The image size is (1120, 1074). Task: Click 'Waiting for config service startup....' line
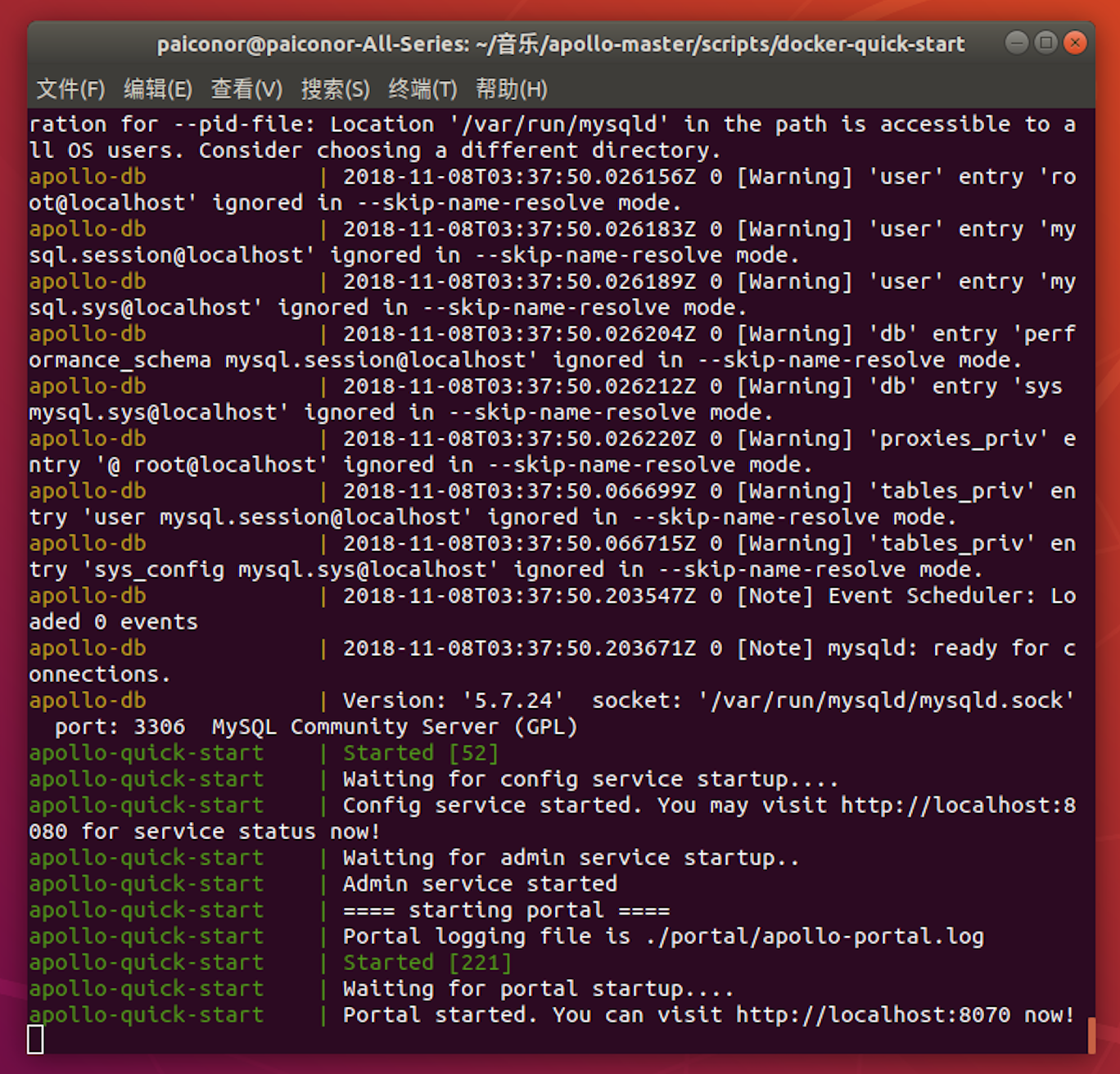(x=592, y=779)
